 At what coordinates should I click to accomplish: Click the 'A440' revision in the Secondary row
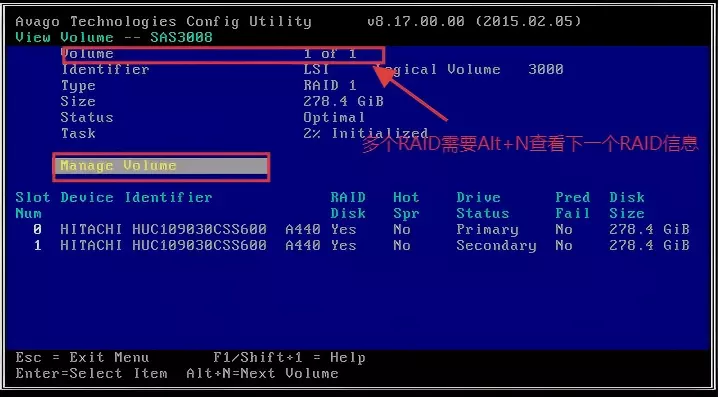tap(303, 245)
